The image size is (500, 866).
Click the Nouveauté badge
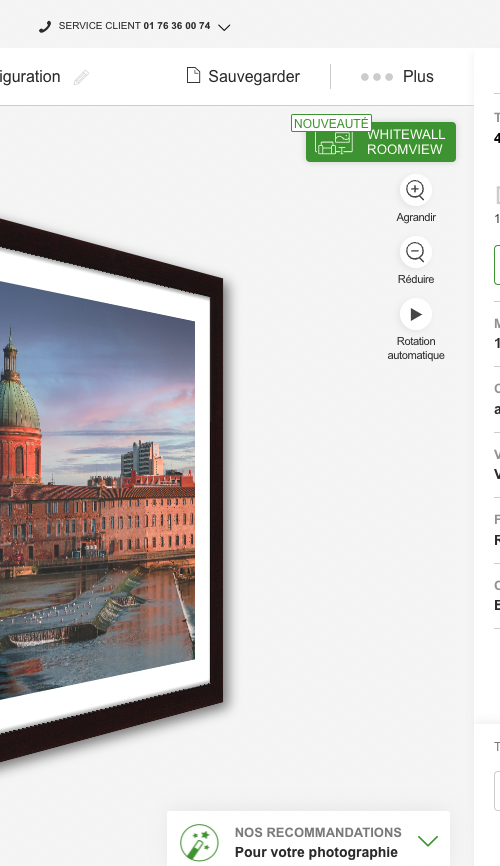pos(331,123)
